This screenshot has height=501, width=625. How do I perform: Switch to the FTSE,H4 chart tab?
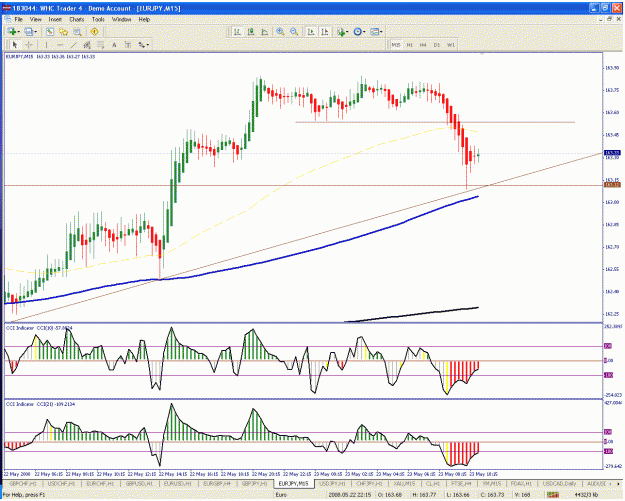point(461,484)
